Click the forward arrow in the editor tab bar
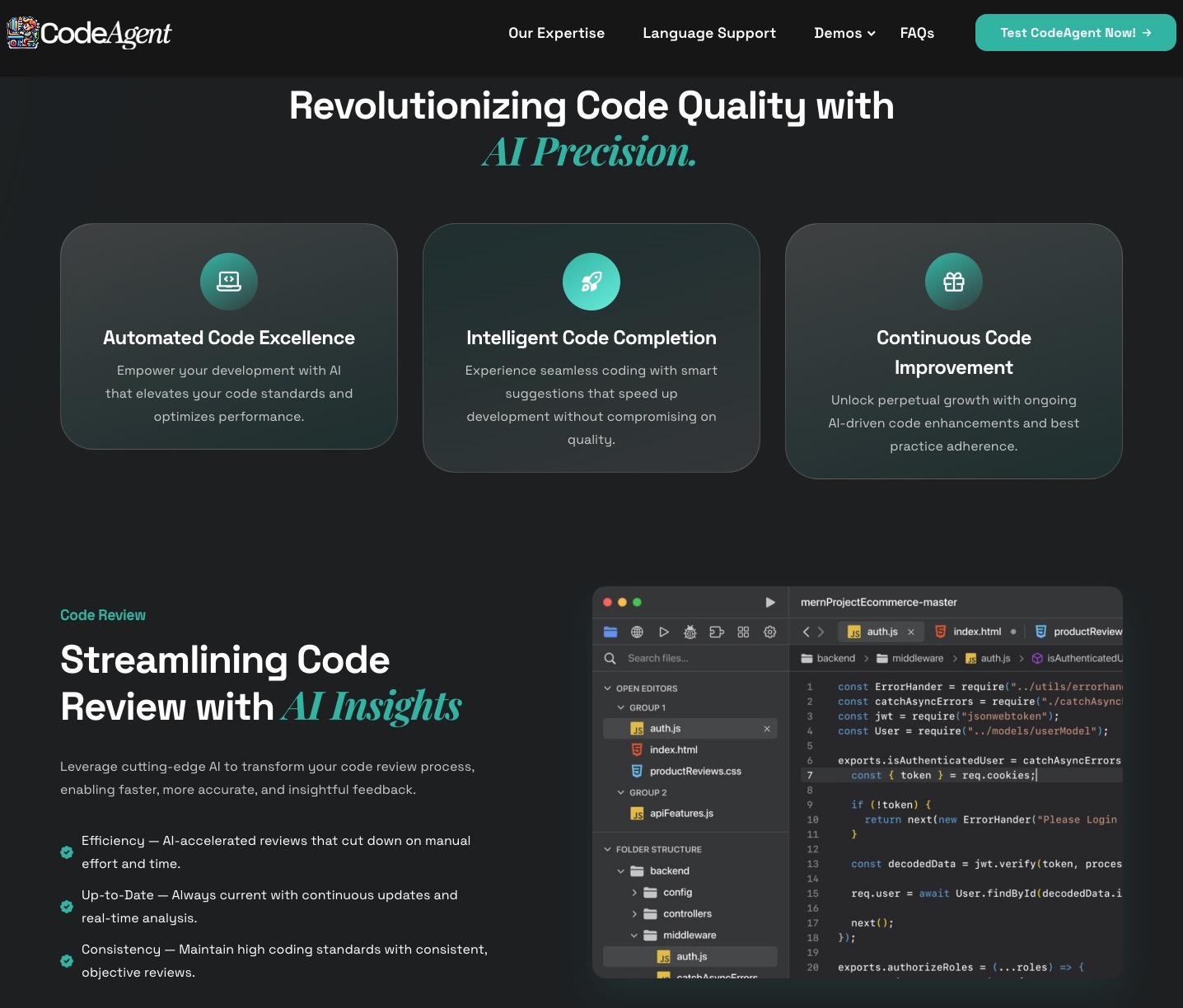This screenshot has height=1008, width=1183. [x=821, y=632]
